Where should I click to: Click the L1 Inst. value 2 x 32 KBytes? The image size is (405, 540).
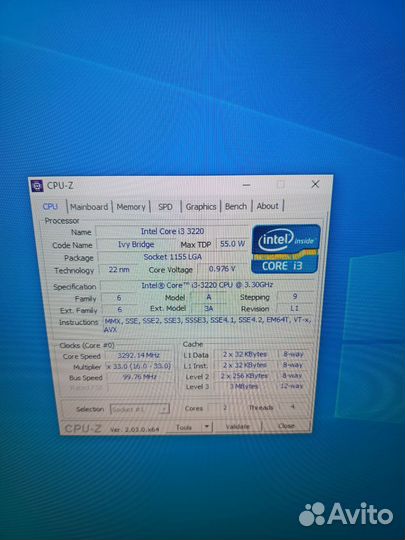(x=245, y=365)
